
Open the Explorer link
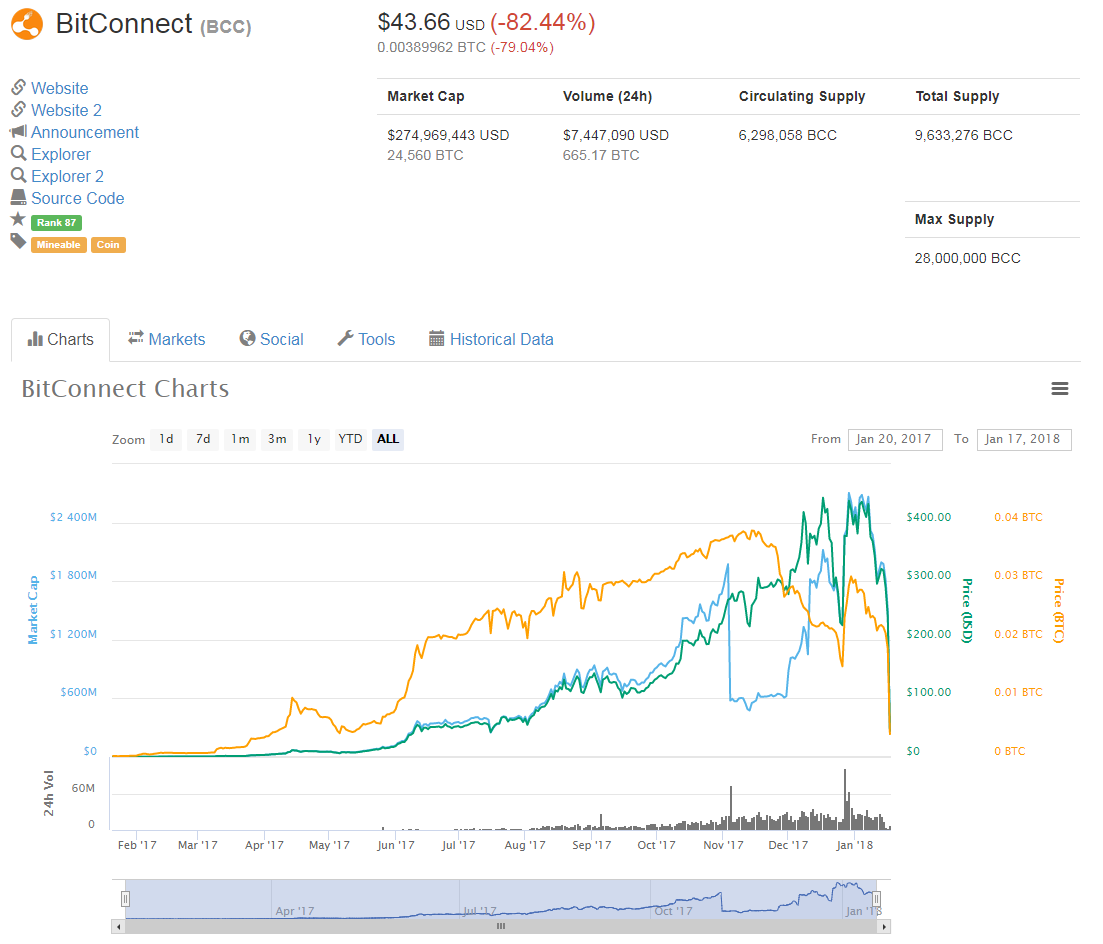pyautogui.click(x=61, y=155)
